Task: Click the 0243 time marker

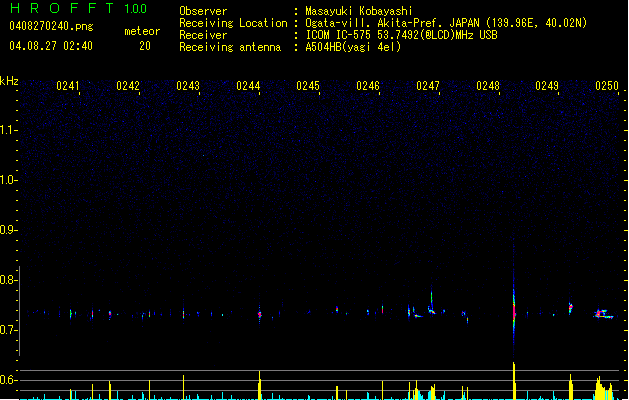Action: click(x=188, y=86)
